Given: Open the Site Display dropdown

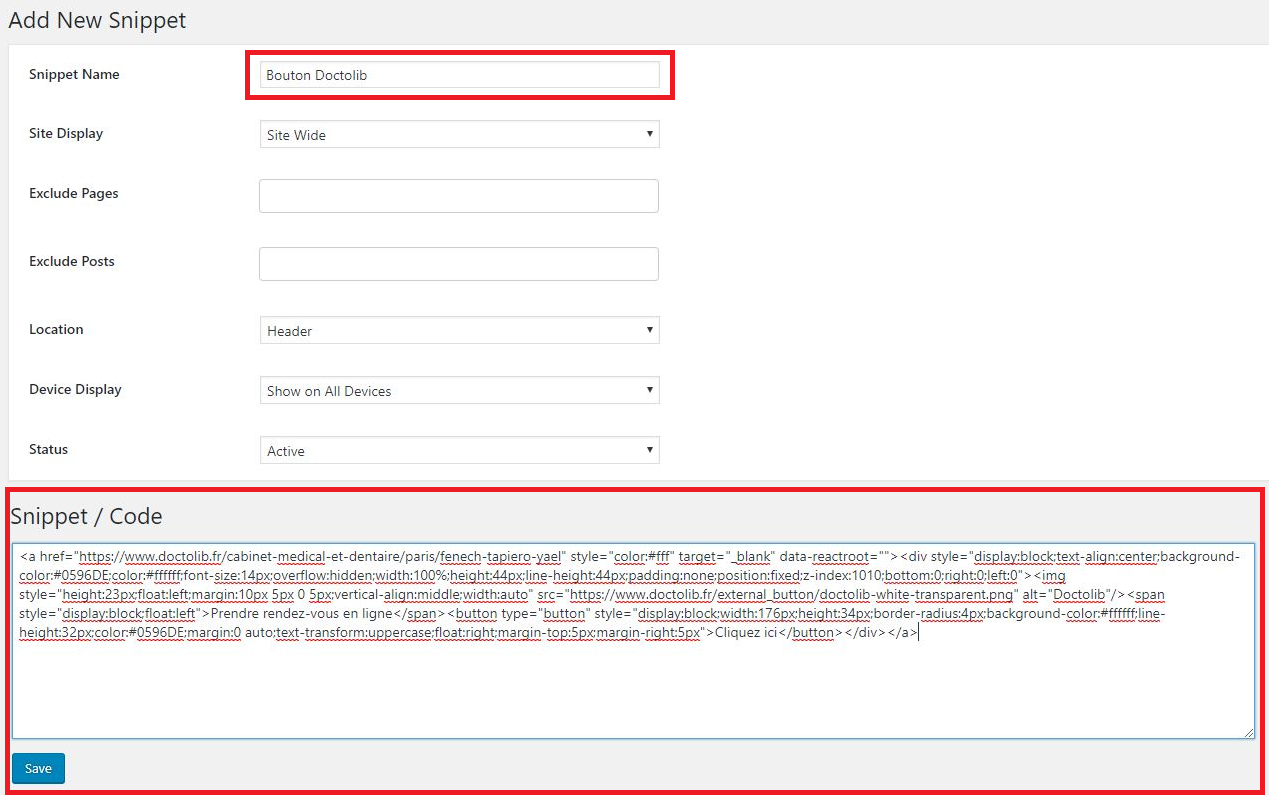Looking at the screenshot, I should [x=459, y=135].
